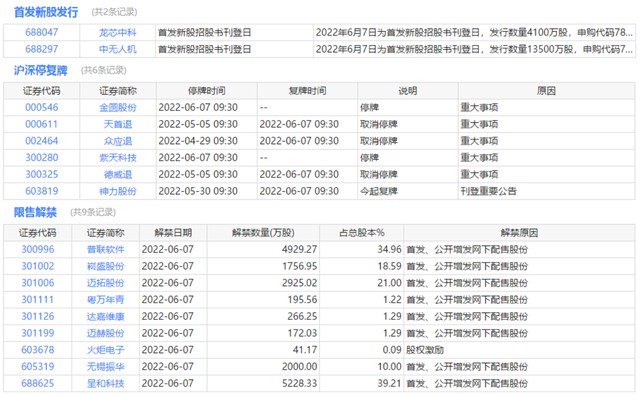Open stock code 300280 link
Viewport: 640px width, 396px height.
tap(42, 158)
